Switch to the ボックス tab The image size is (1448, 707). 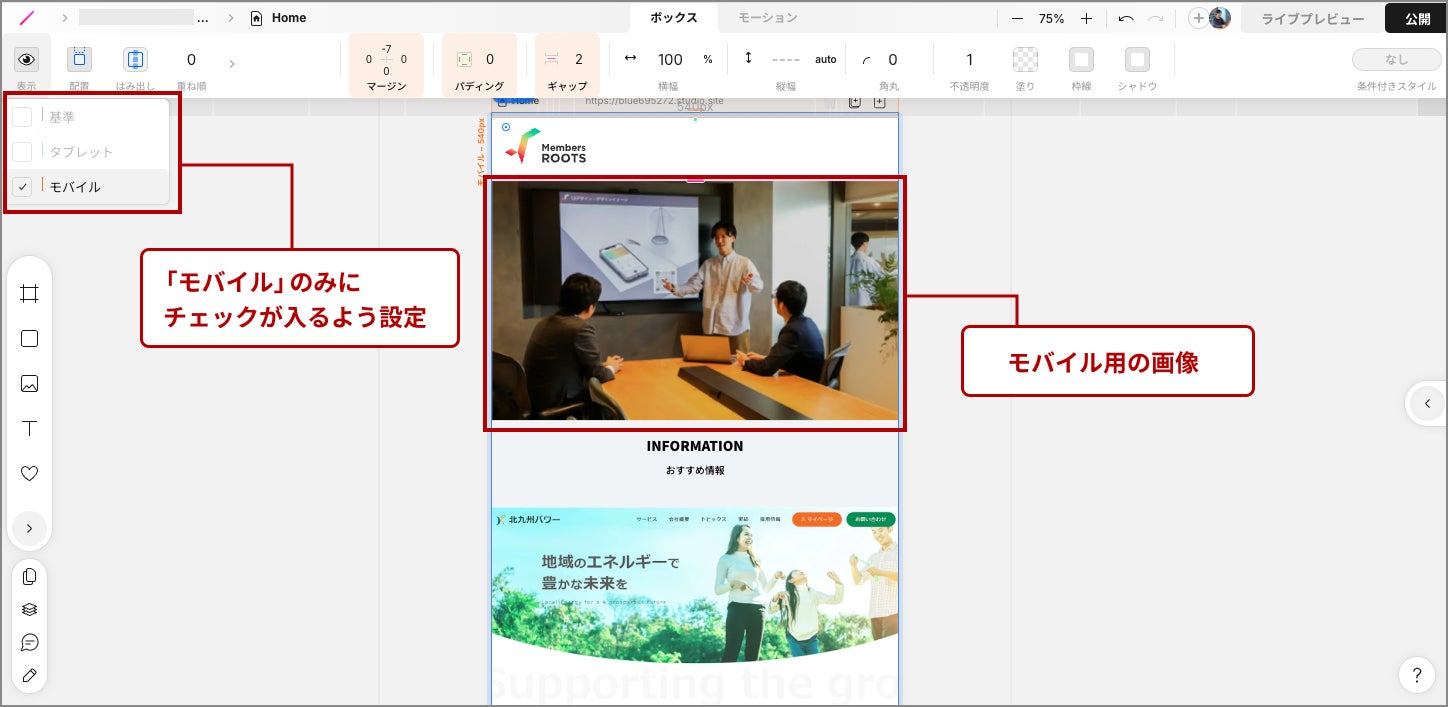[674, 18]
